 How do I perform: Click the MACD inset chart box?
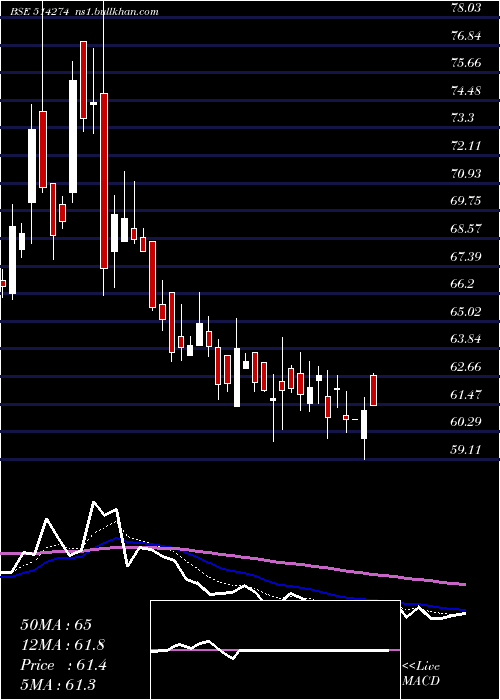pos(275,650)
